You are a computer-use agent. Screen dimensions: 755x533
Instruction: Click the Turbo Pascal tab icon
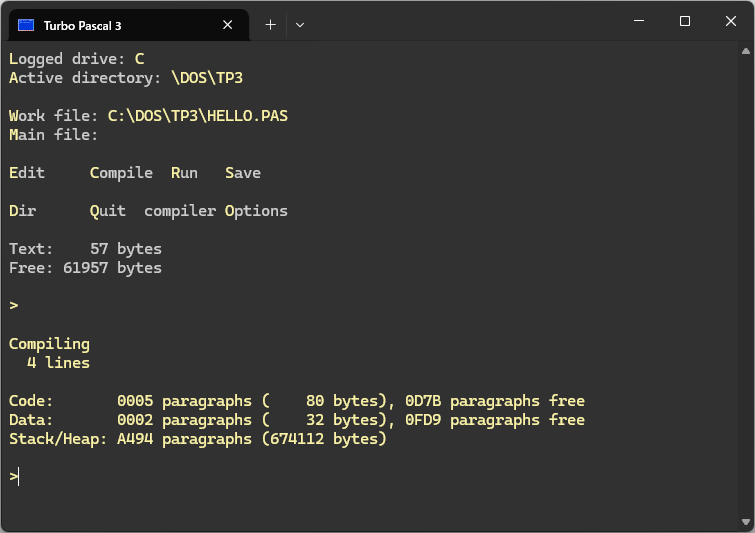(x=27, y=25)
